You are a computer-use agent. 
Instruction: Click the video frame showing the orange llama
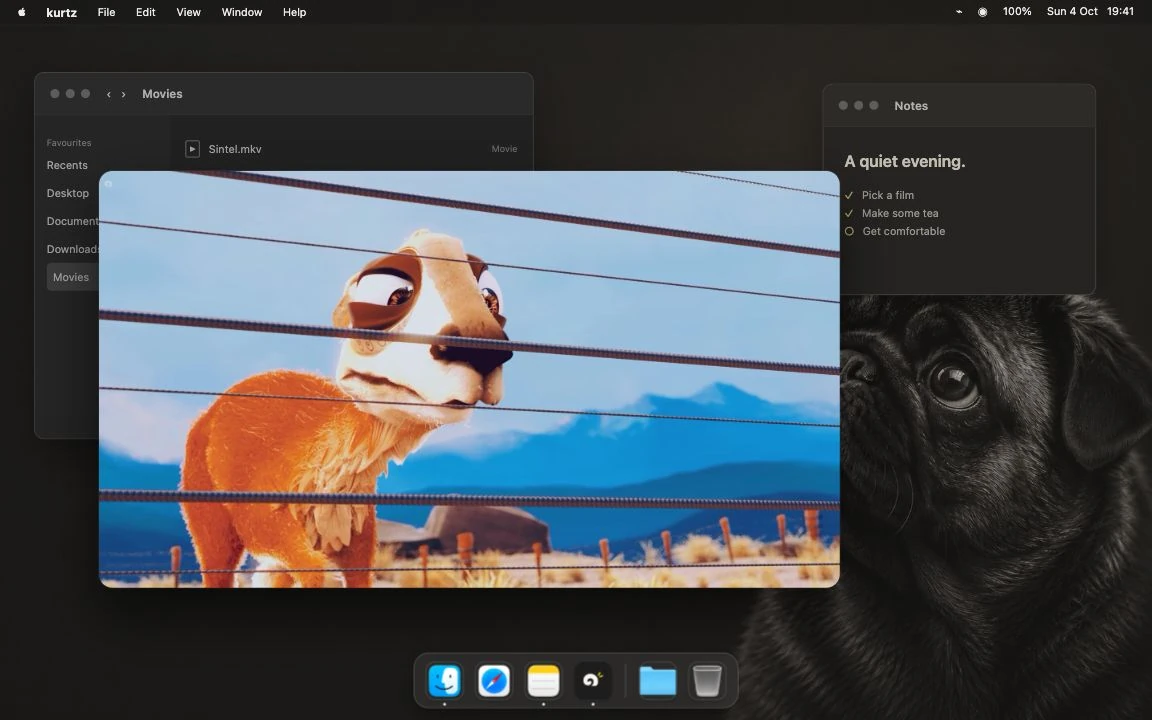click(469, 379)
